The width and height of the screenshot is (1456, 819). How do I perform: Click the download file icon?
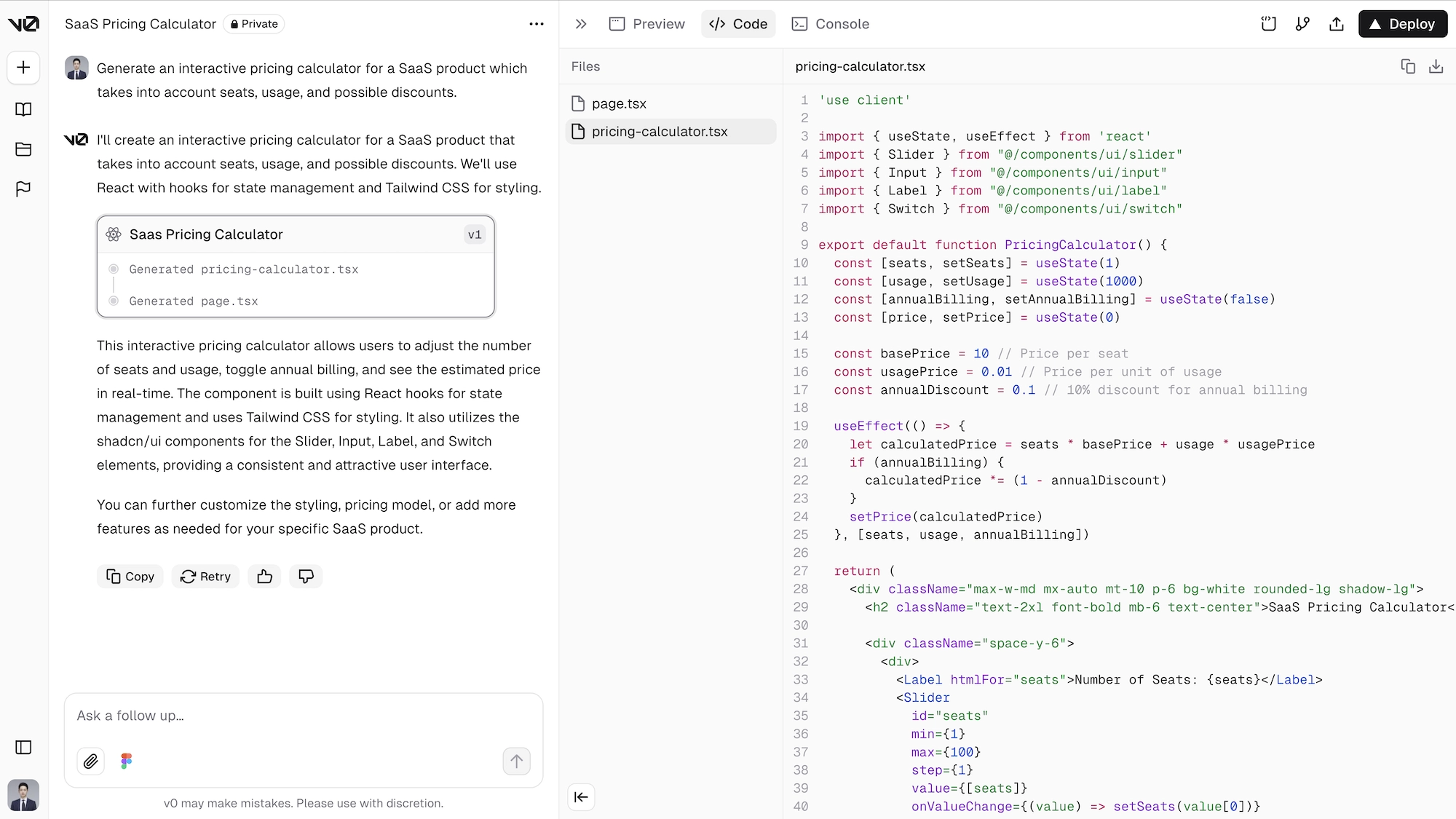click(x=1436, y=66)
